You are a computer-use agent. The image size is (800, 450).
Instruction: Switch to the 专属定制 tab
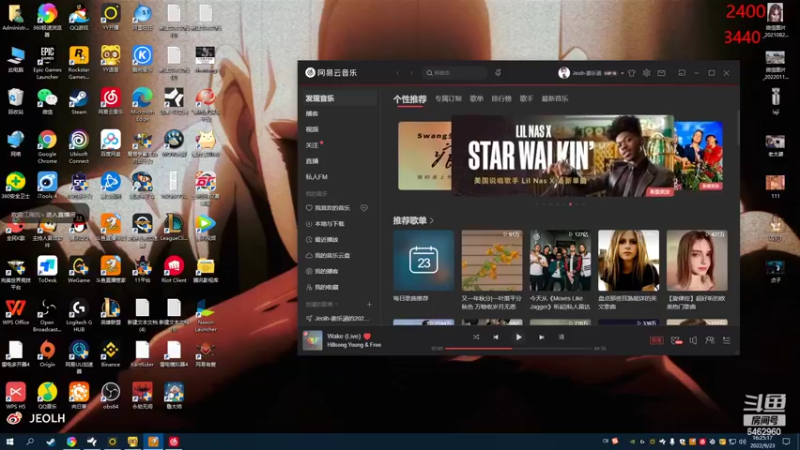(448, 98)
